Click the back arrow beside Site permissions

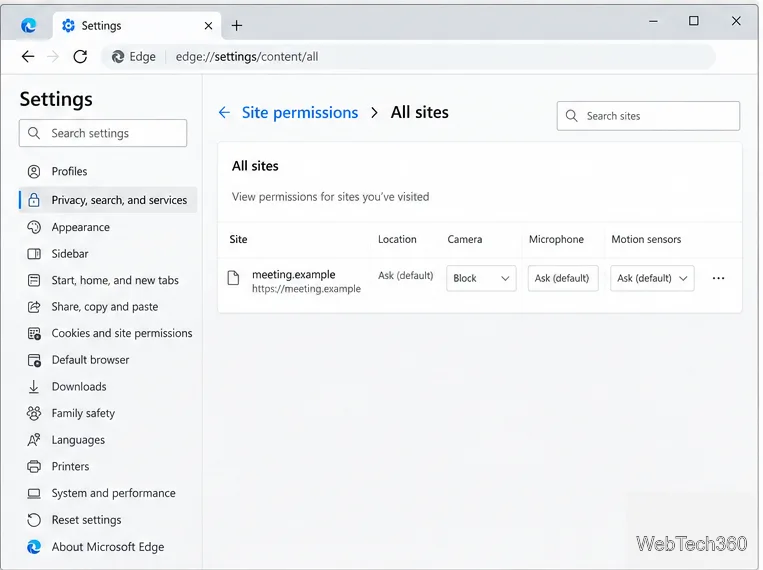point(224,112)
